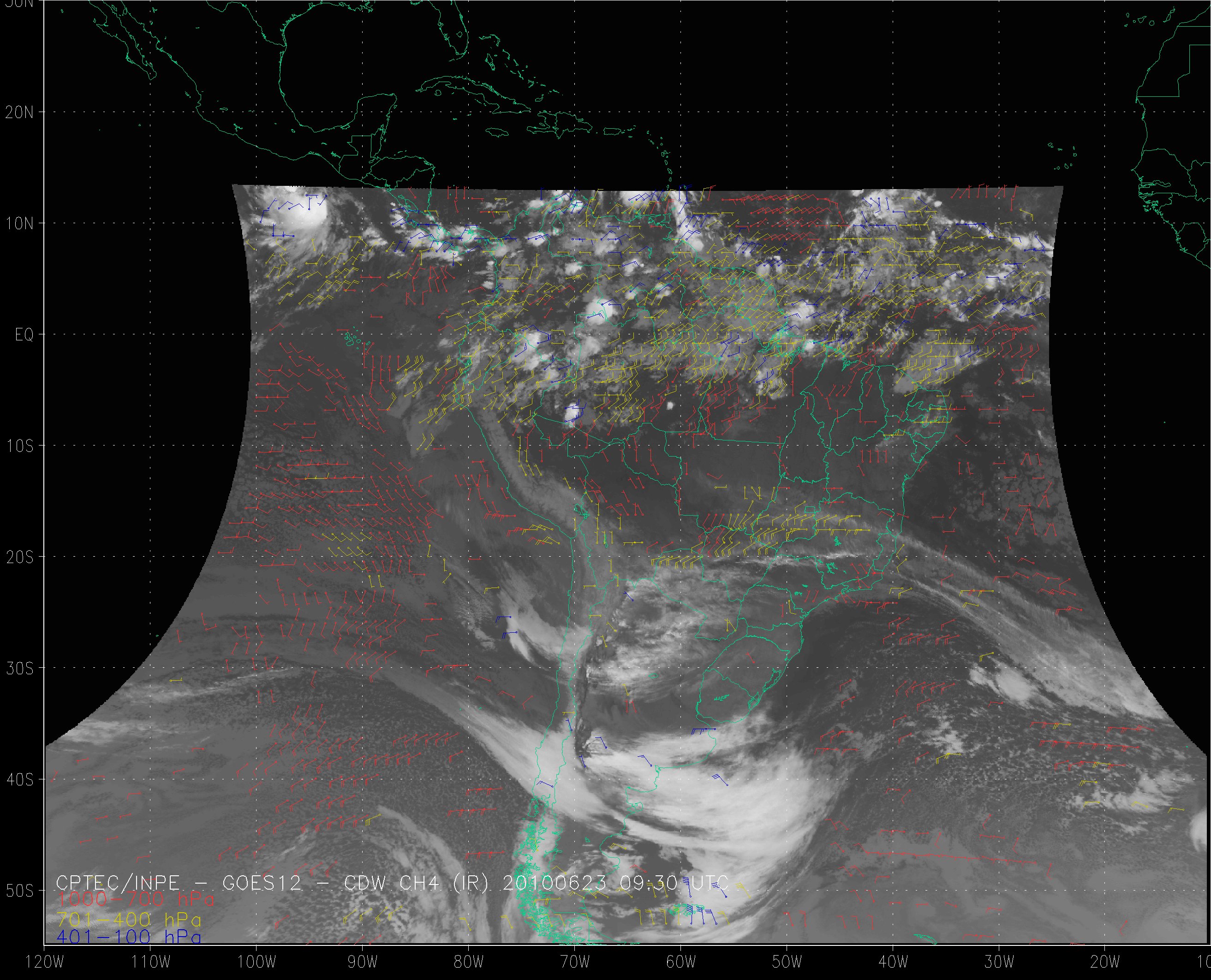The height and width of the screenshot is (980, 1211).
Task: Click the 120W longitude axis label
Action: [44, 962]
